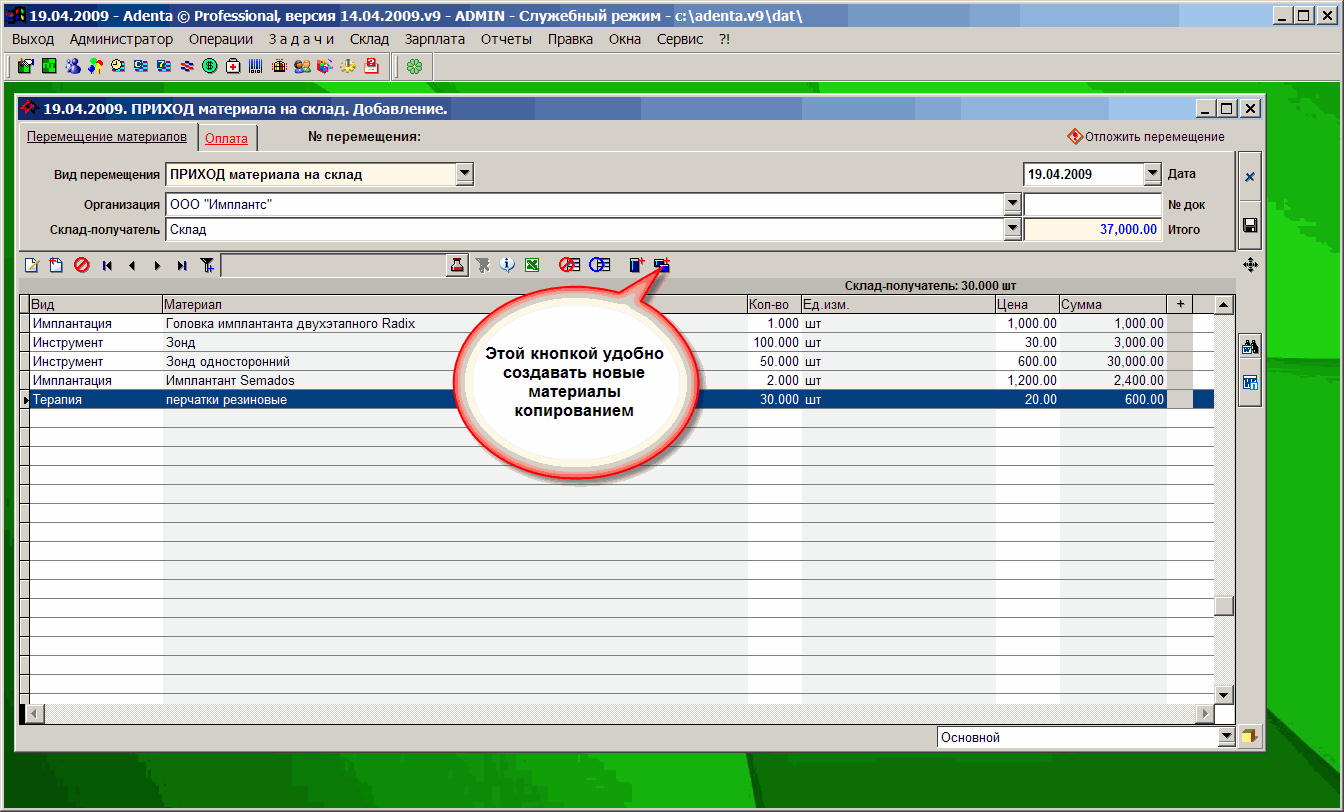Expand the Вид перемещения dropdown
Screen dimensions: 1344x812
pos(464,174)
